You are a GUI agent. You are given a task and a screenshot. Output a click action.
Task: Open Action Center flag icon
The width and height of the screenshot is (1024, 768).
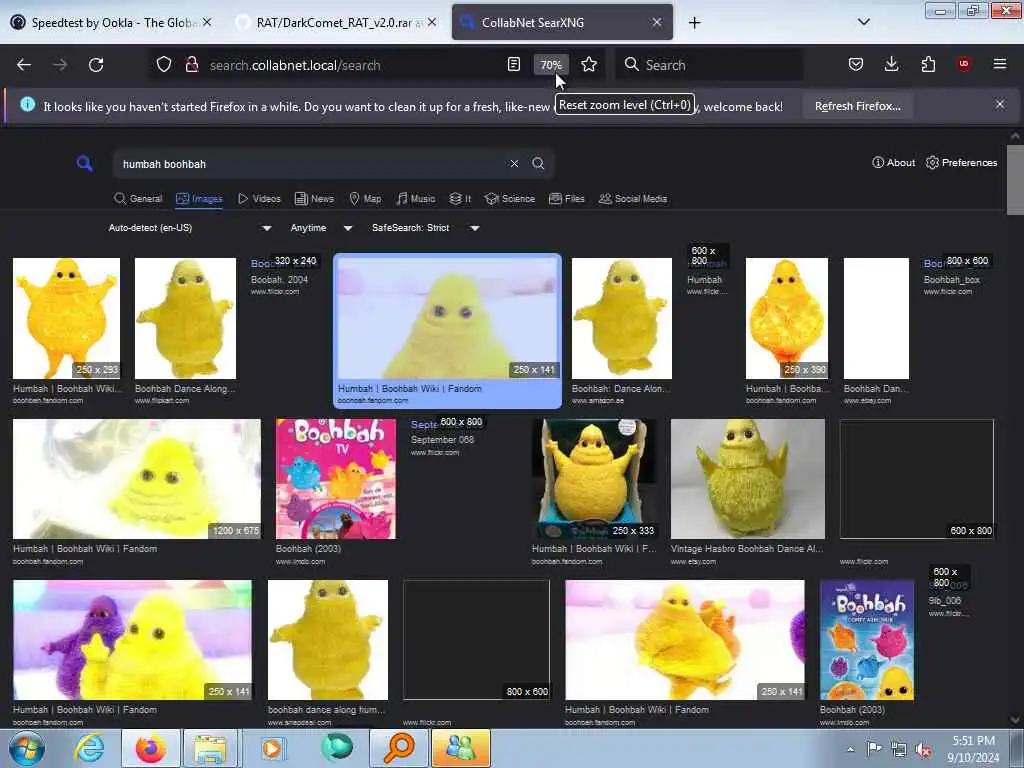[x=874, y=749]
